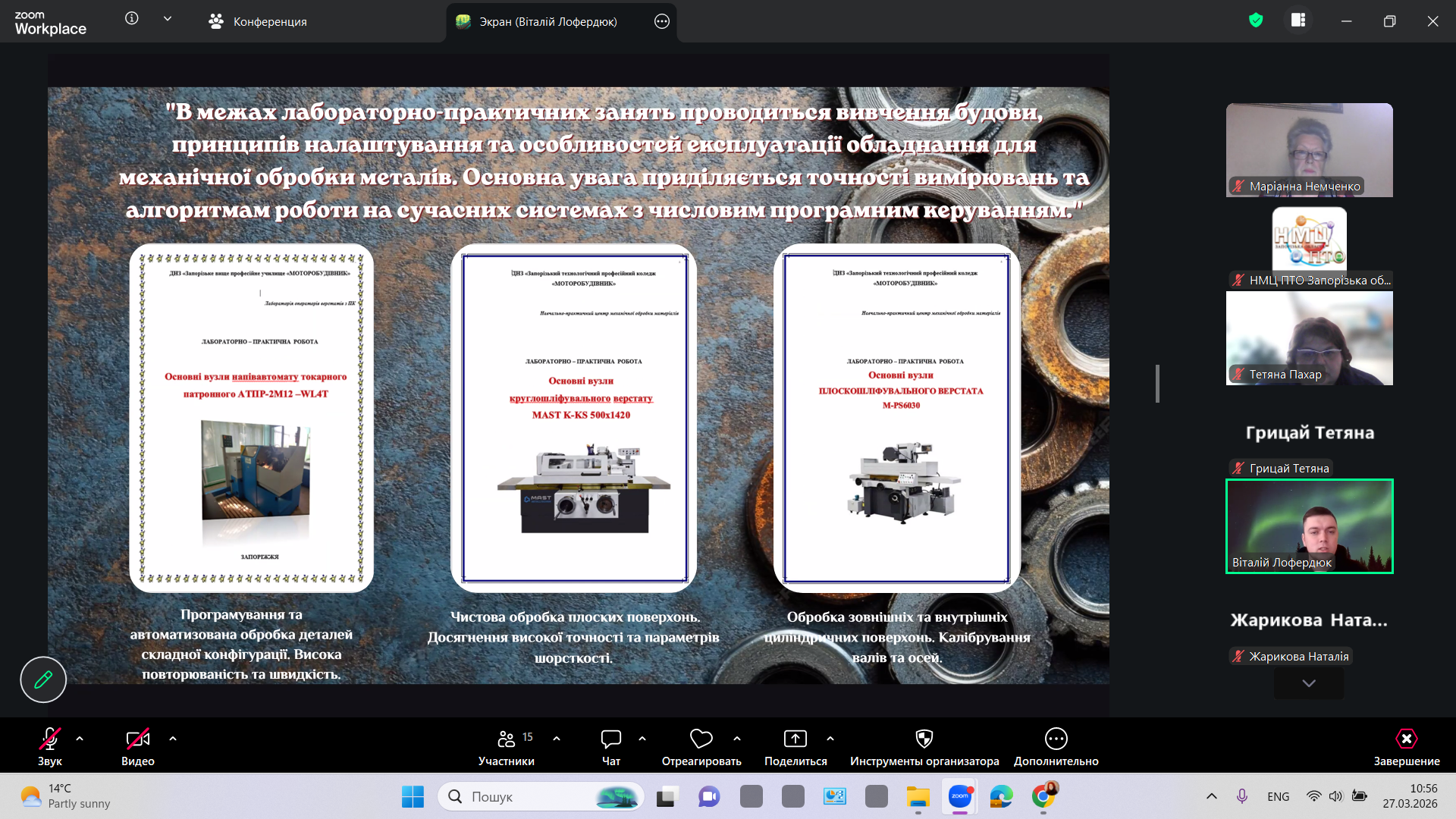This screenshot has height=819, width=1456.
Task: Open Инструменты организатора shield
Action: pyautogui.click(x=924, y=746)
